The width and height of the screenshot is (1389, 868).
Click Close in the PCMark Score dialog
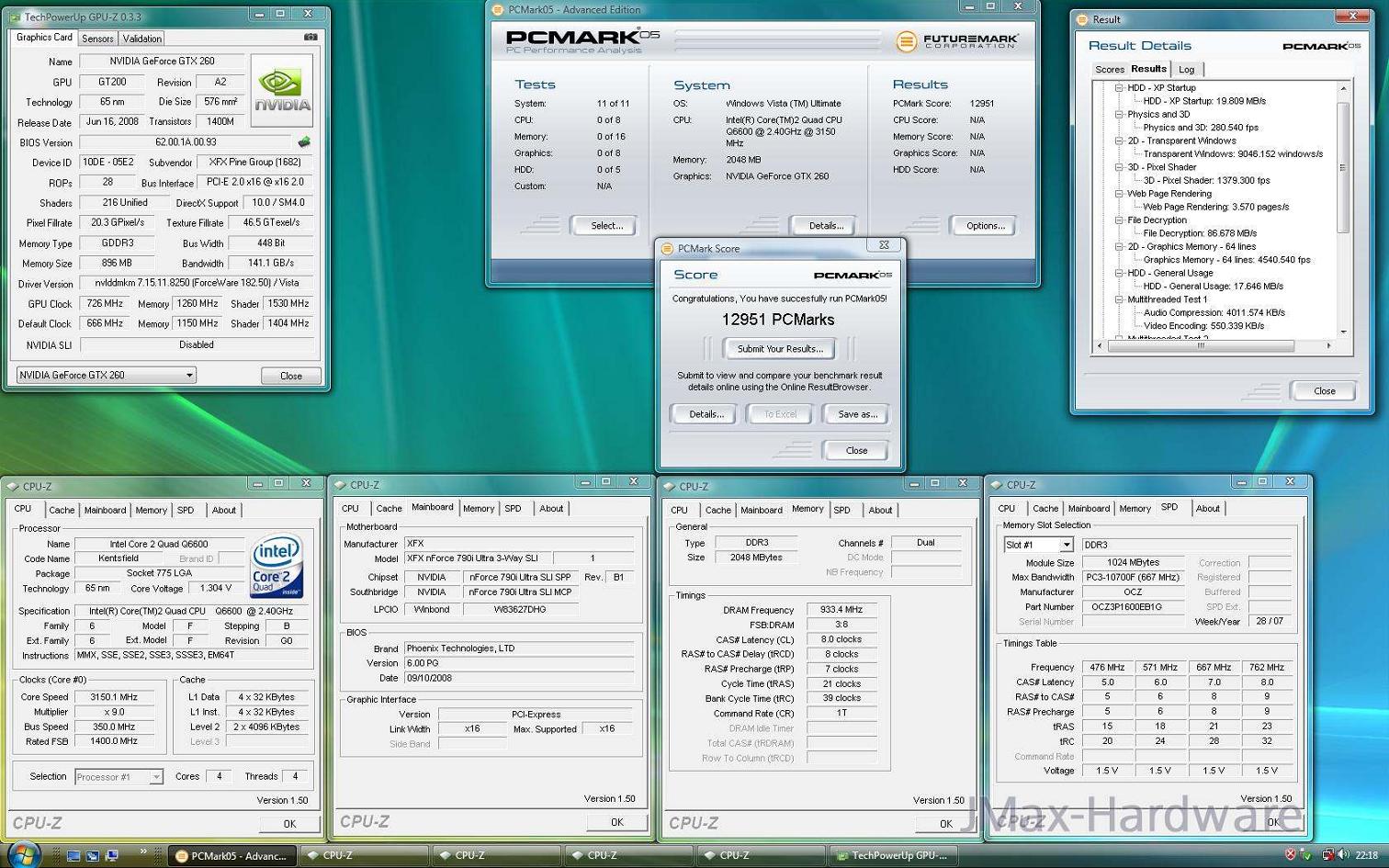click(x=856, y=450)
